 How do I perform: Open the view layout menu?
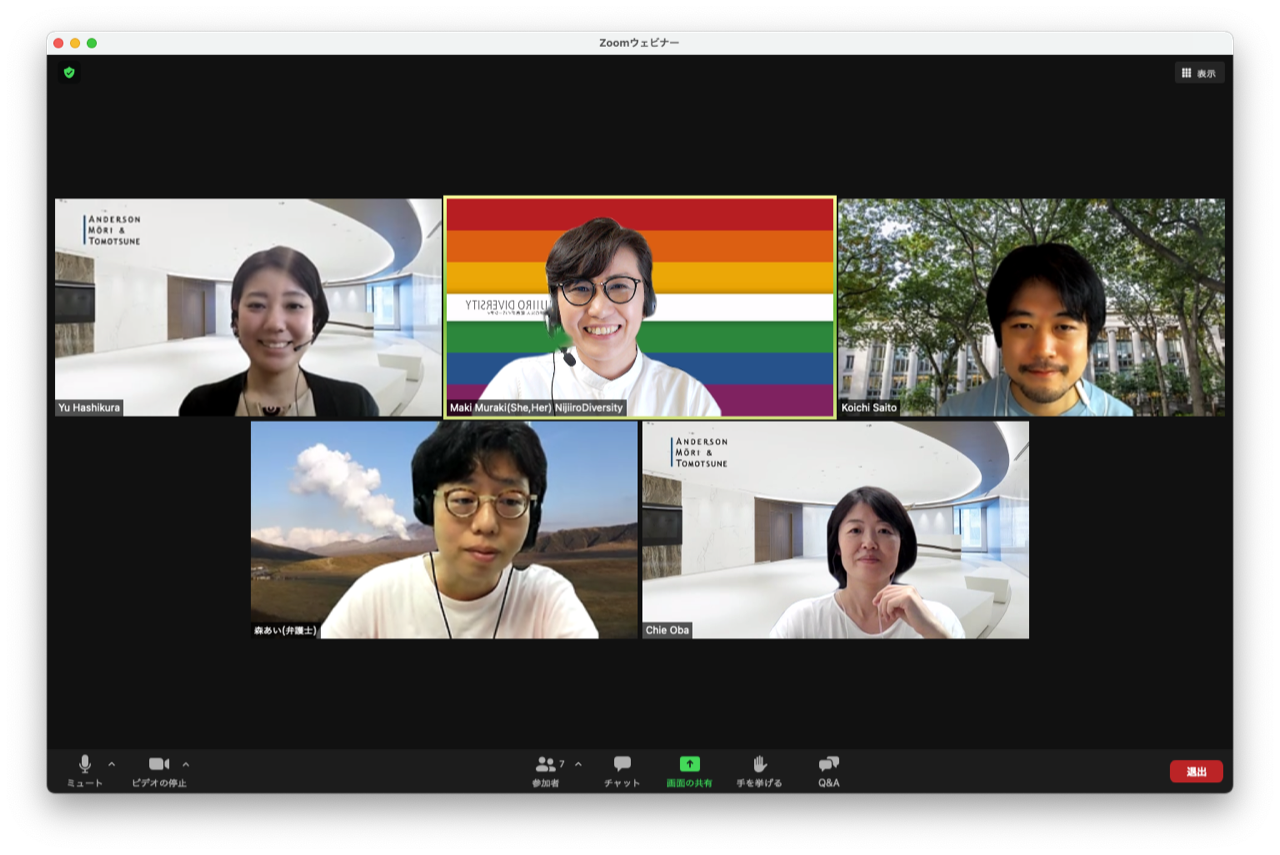coord(1199,73)
